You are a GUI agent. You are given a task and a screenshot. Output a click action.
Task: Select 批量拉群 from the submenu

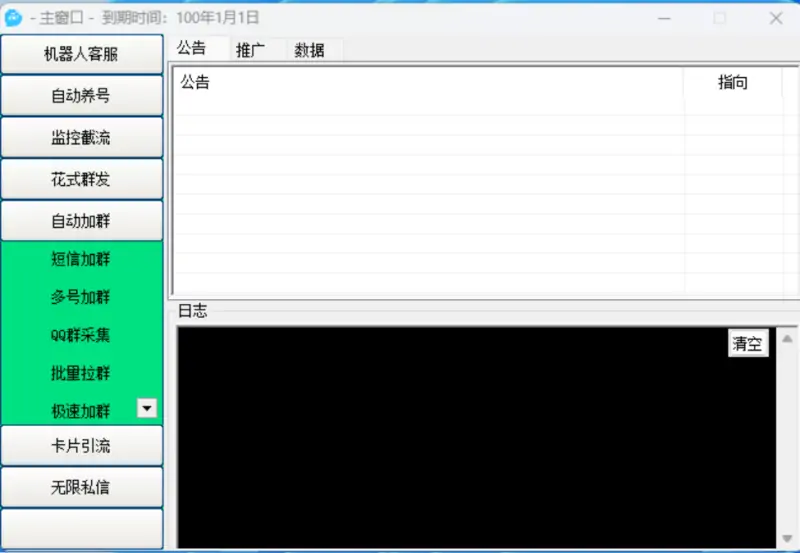pyautogui.click(x=81, y=374)
